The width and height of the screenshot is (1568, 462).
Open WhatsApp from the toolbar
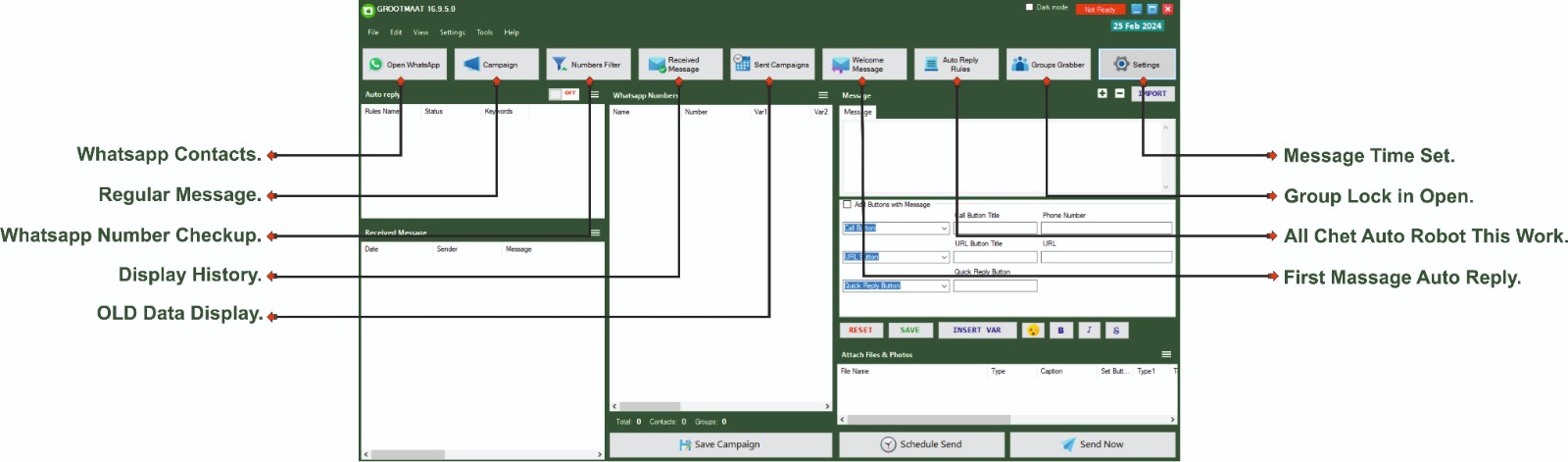coord(404,65)
